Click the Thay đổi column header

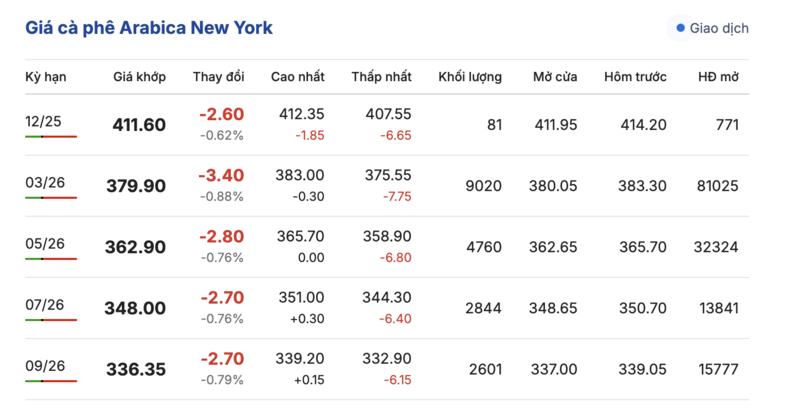pyautogui.click(x=218, y=77)
